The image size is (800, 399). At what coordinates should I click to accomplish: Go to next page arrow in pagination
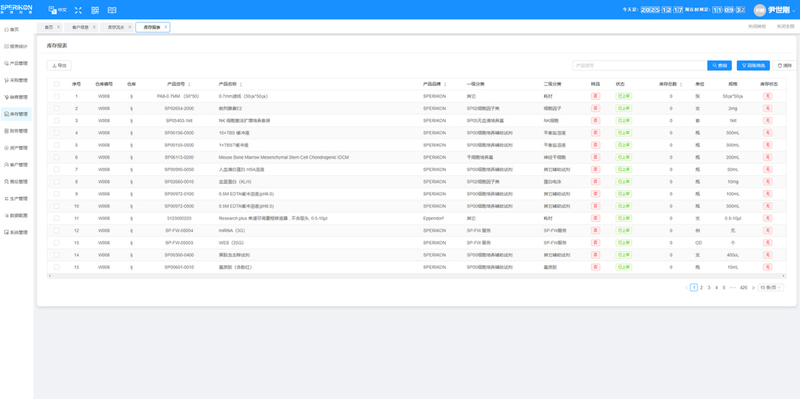tap(753, 288)
